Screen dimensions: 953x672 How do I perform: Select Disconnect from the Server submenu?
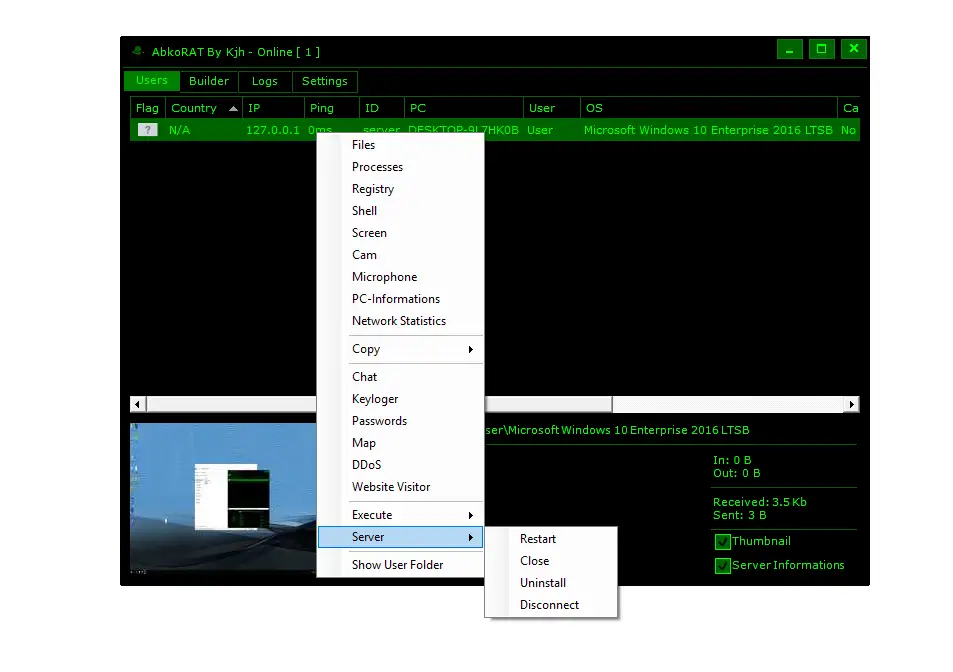(x=549, y=604)
